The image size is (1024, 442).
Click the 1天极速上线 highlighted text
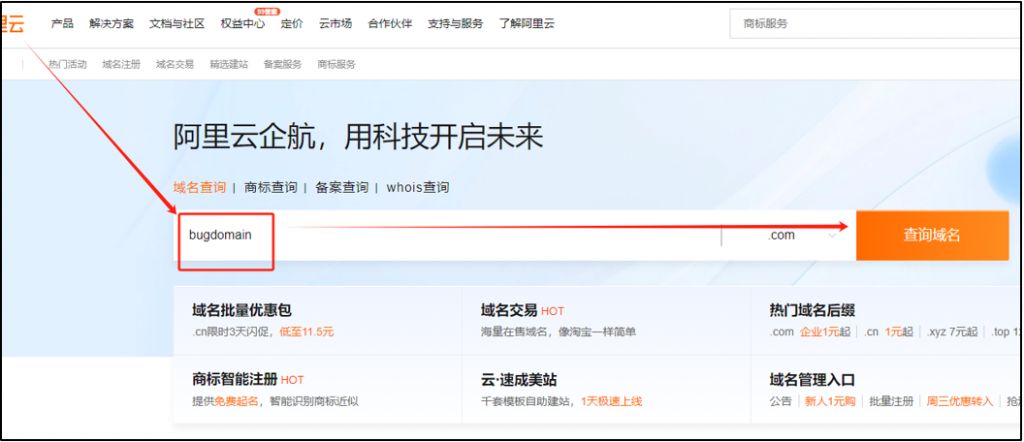pos(611,401)
